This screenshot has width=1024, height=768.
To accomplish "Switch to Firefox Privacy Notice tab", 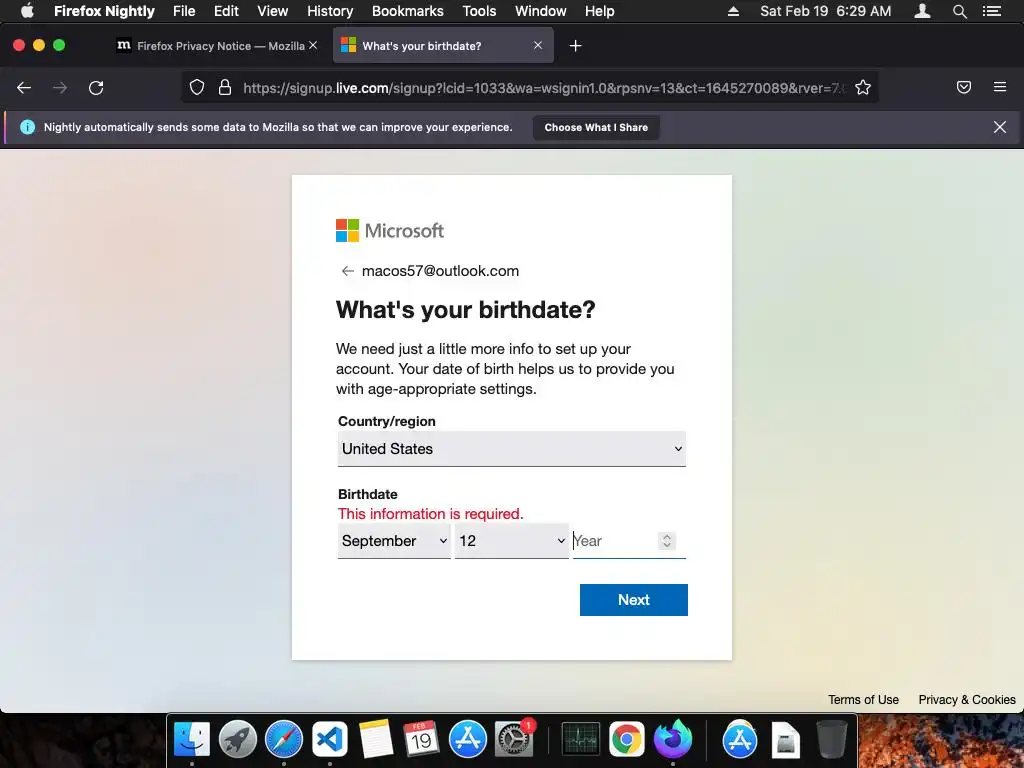I will click(x=217, y=46).
